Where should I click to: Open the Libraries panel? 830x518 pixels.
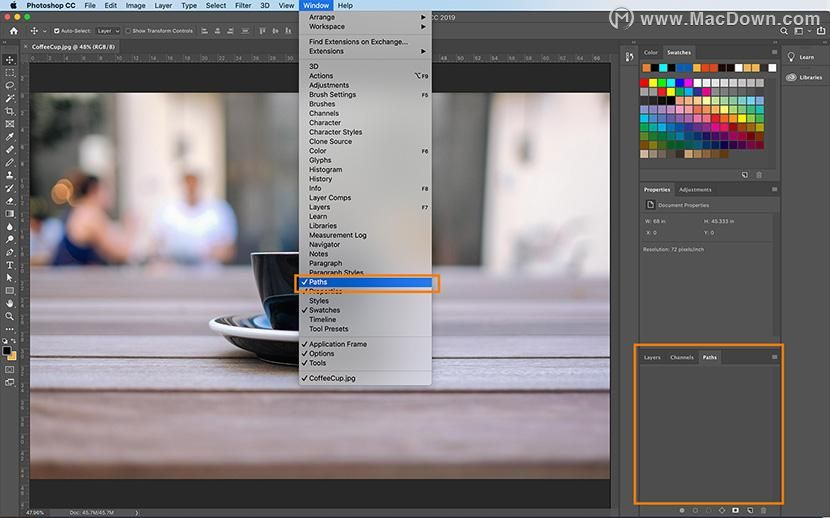pyautogui.click(x=804, y=77)
